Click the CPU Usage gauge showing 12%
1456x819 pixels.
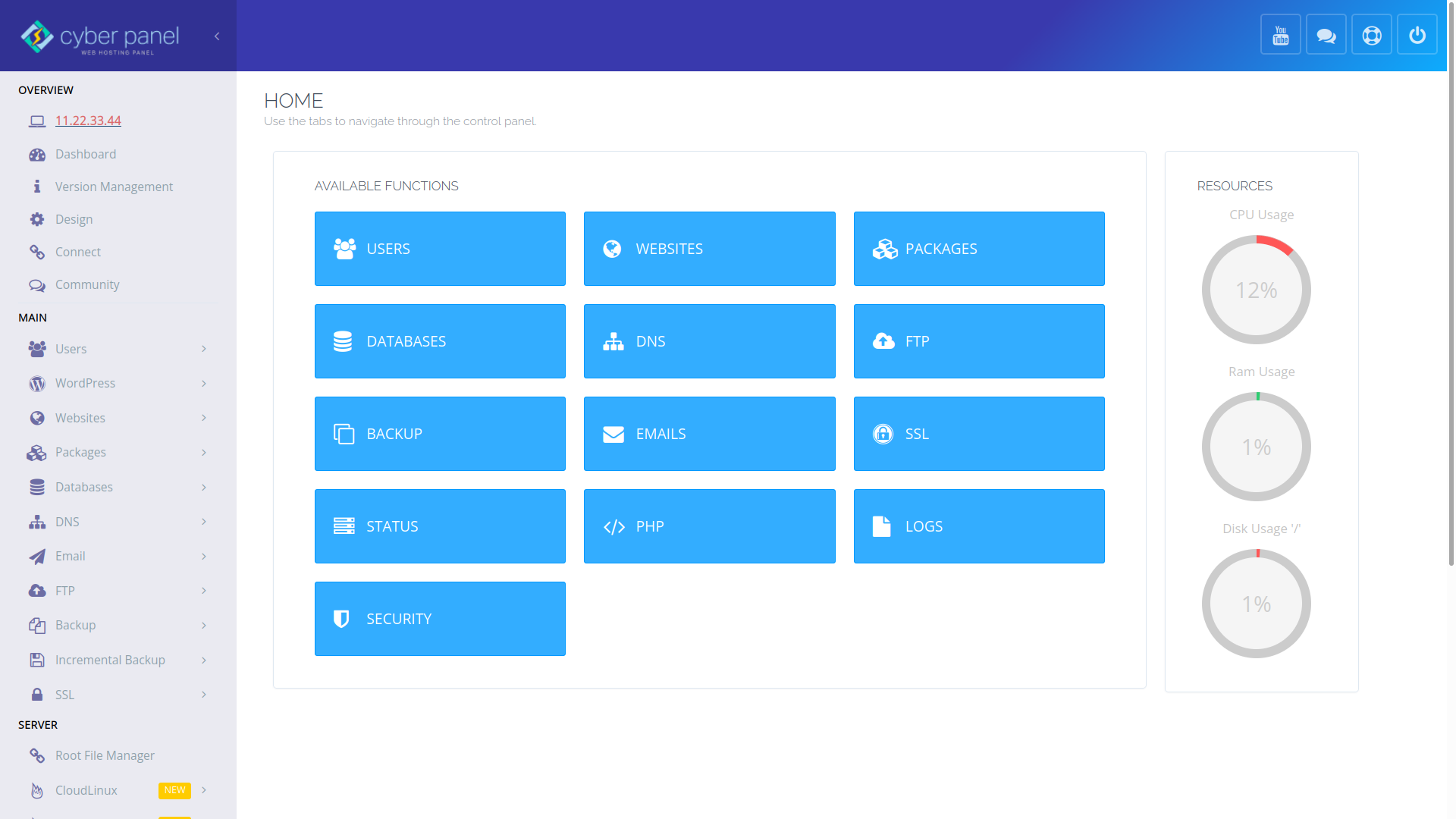1256,290
